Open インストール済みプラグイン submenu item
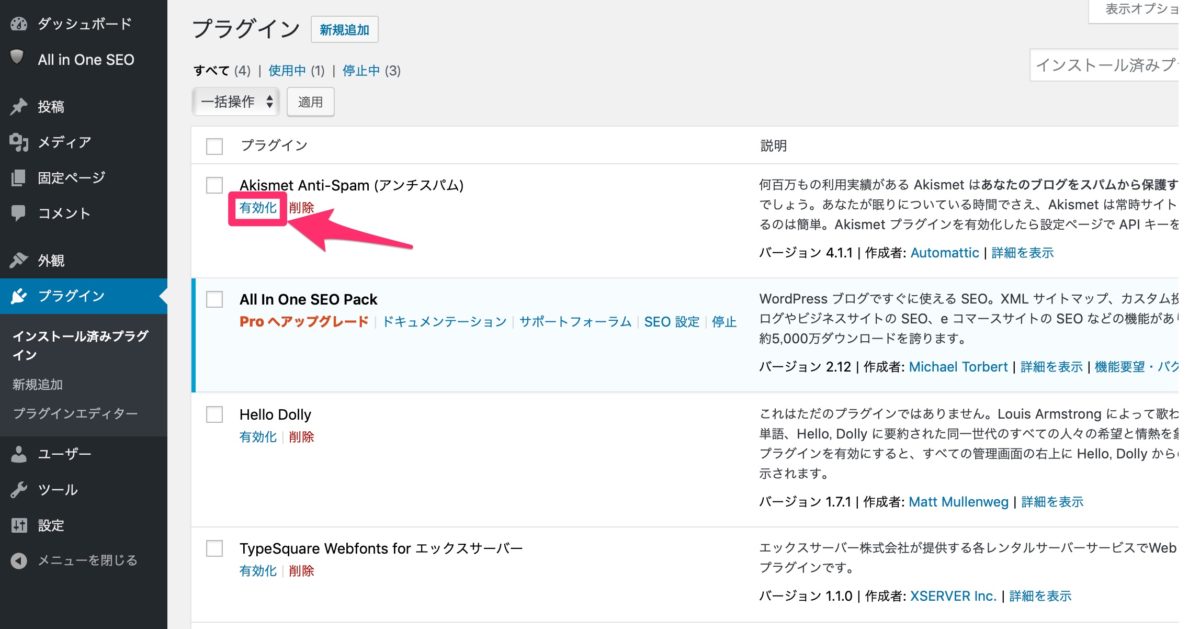This screenshot has height=629, width=1200. (x=80, y=345)
